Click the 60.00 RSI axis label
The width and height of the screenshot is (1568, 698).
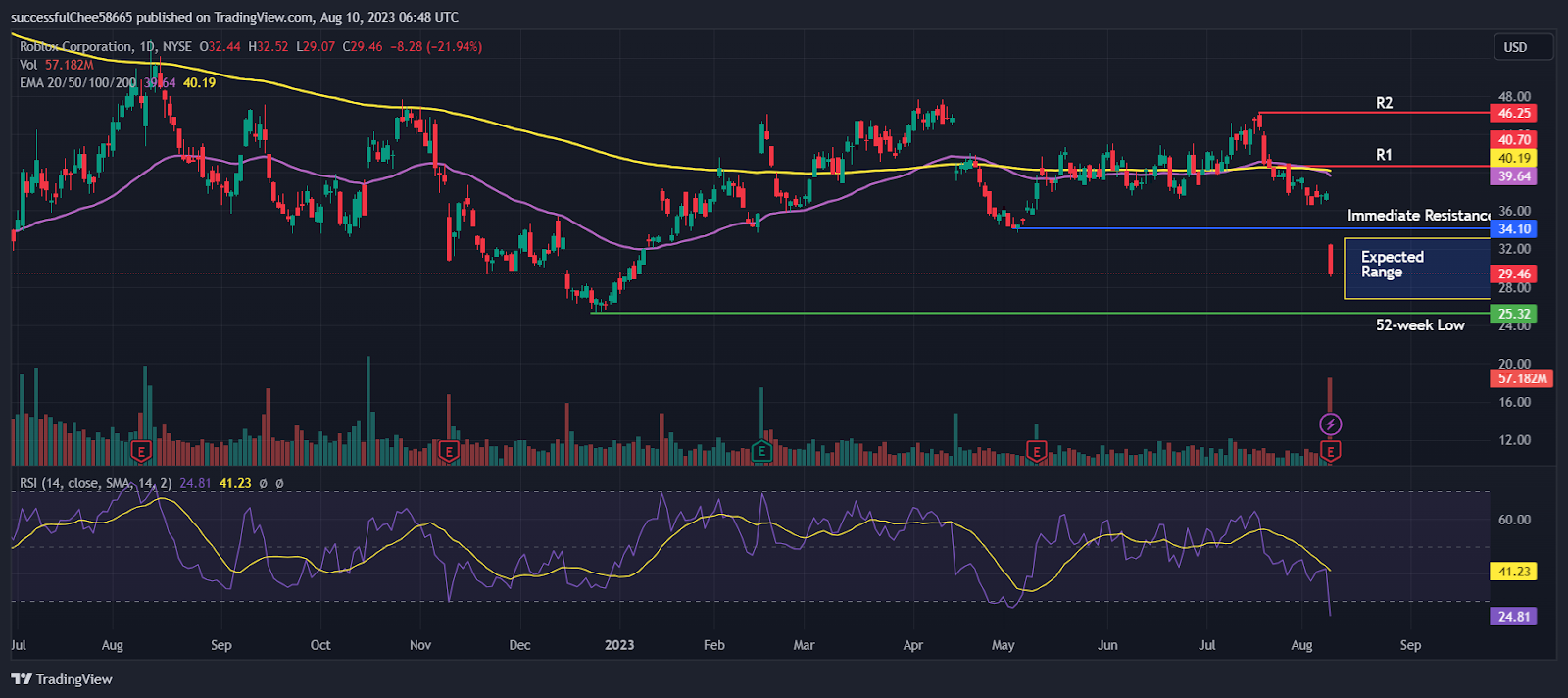[x=1514, y=521]
